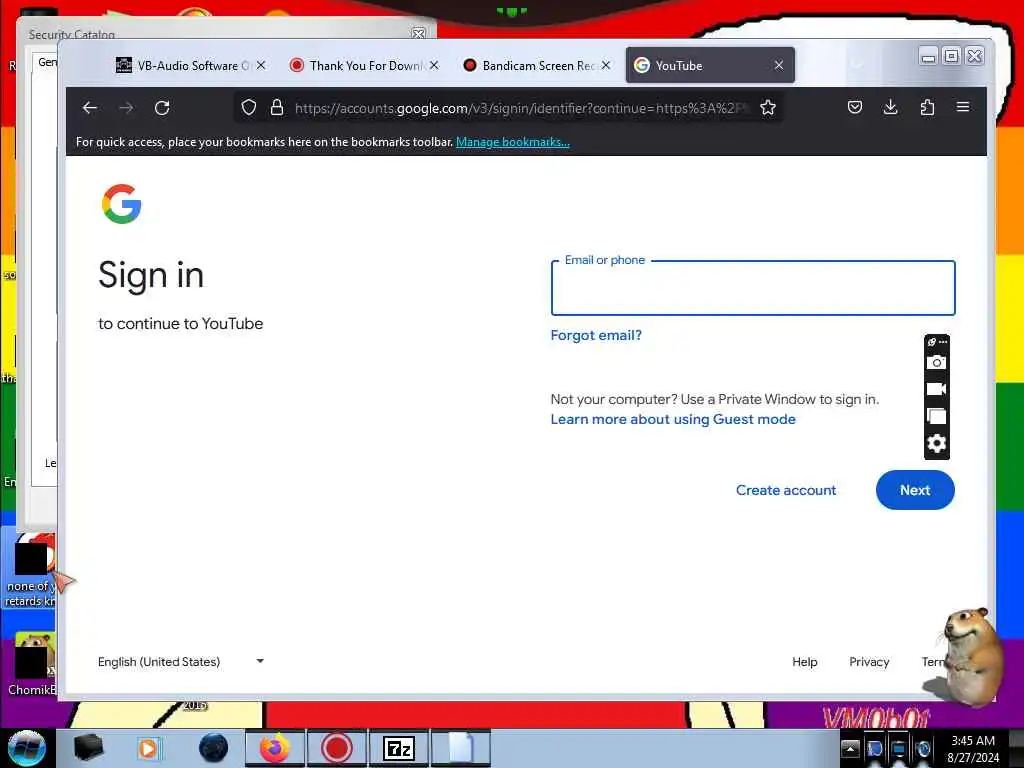Open the media player taskbar icon

[x=148, y=748]
